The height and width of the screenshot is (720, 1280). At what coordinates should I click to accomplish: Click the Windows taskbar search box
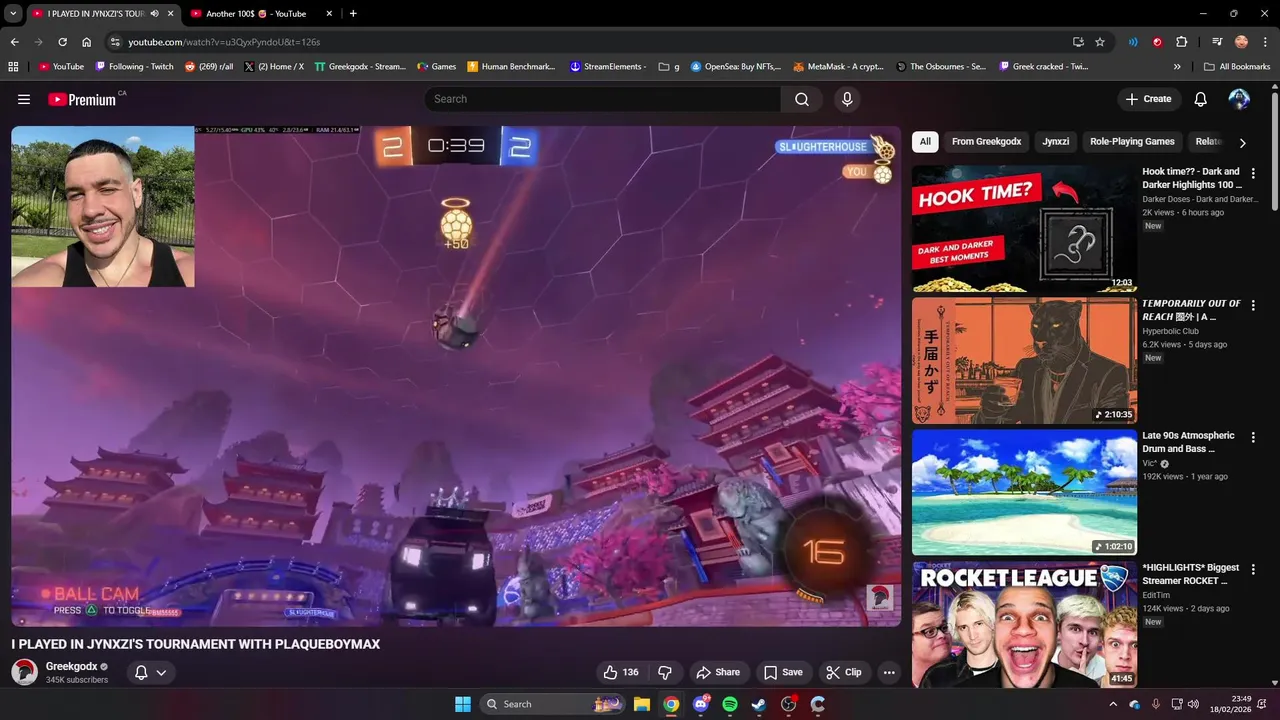click(x=552, y=704)
